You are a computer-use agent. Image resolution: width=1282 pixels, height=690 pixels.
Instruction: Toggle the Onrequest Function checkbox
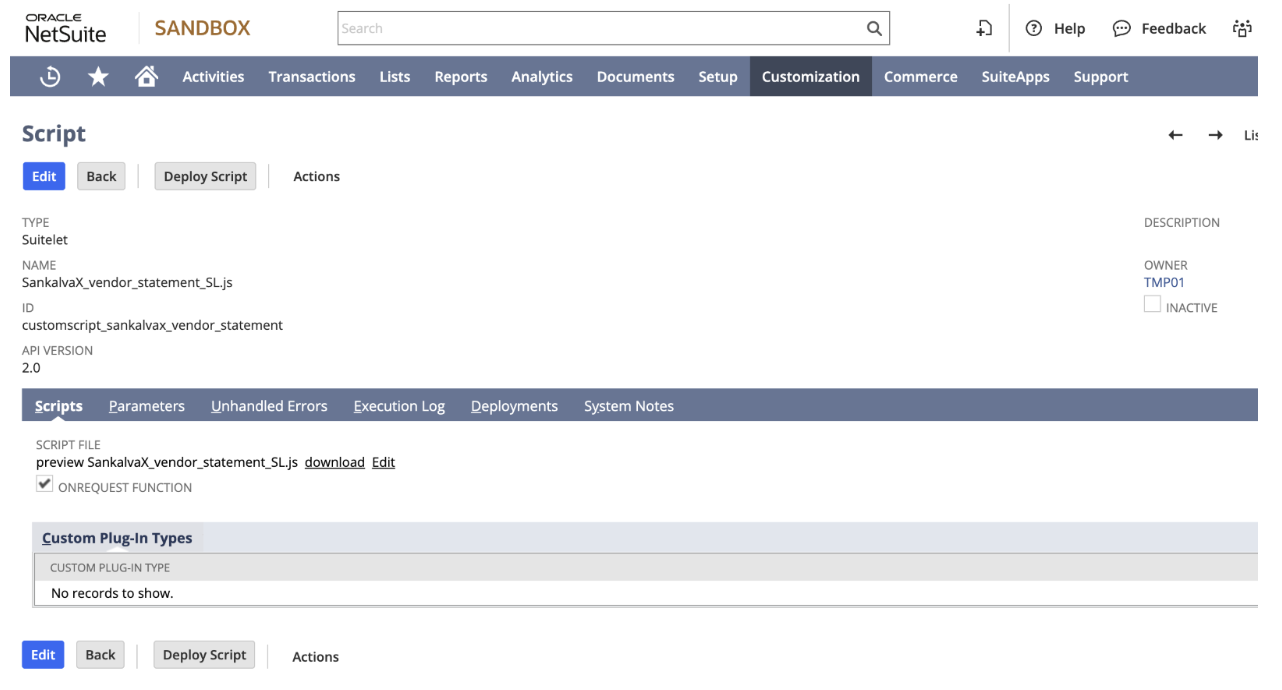[44, 484]
